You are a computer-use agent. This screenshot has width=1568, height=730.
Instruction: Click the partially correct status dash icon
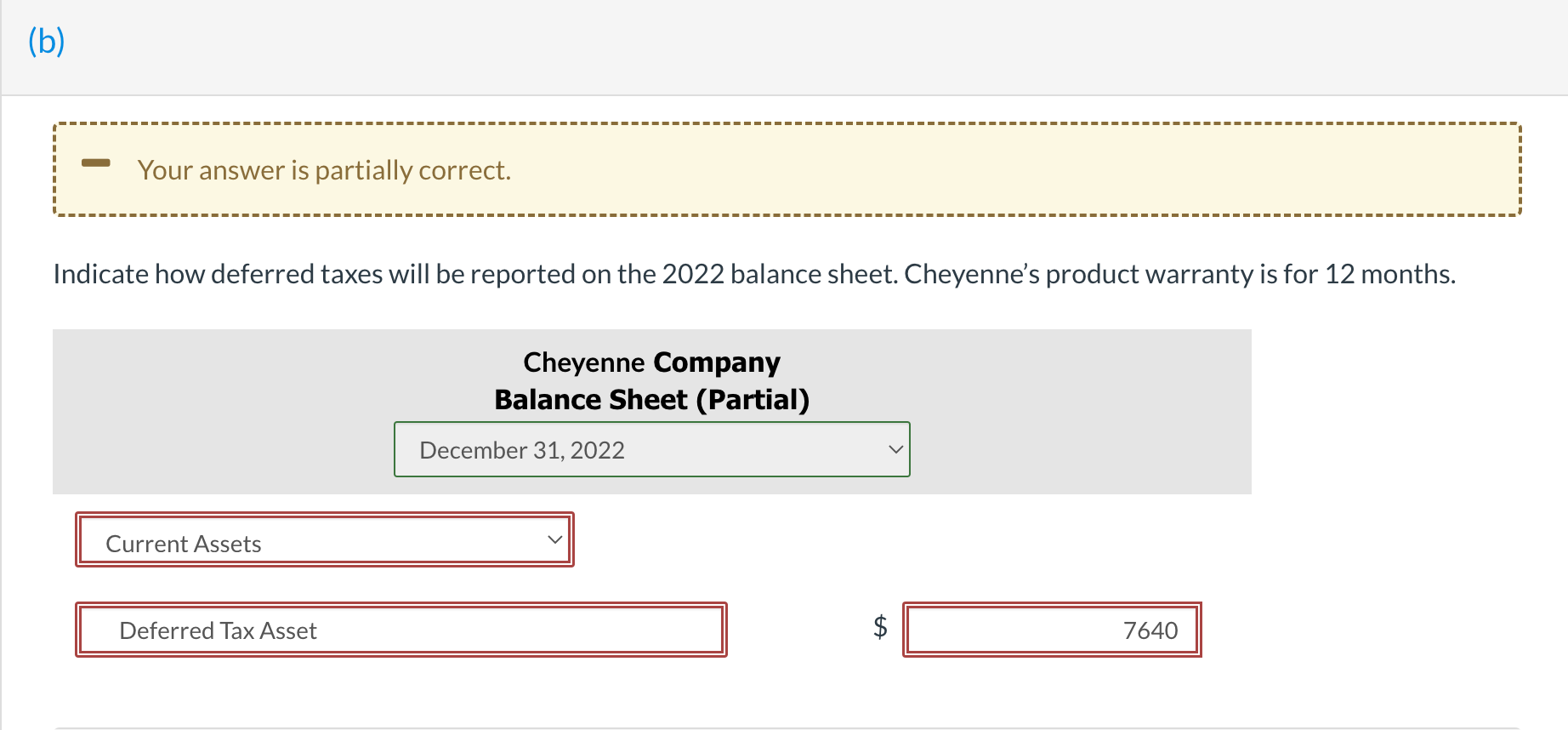click(95, 164)
